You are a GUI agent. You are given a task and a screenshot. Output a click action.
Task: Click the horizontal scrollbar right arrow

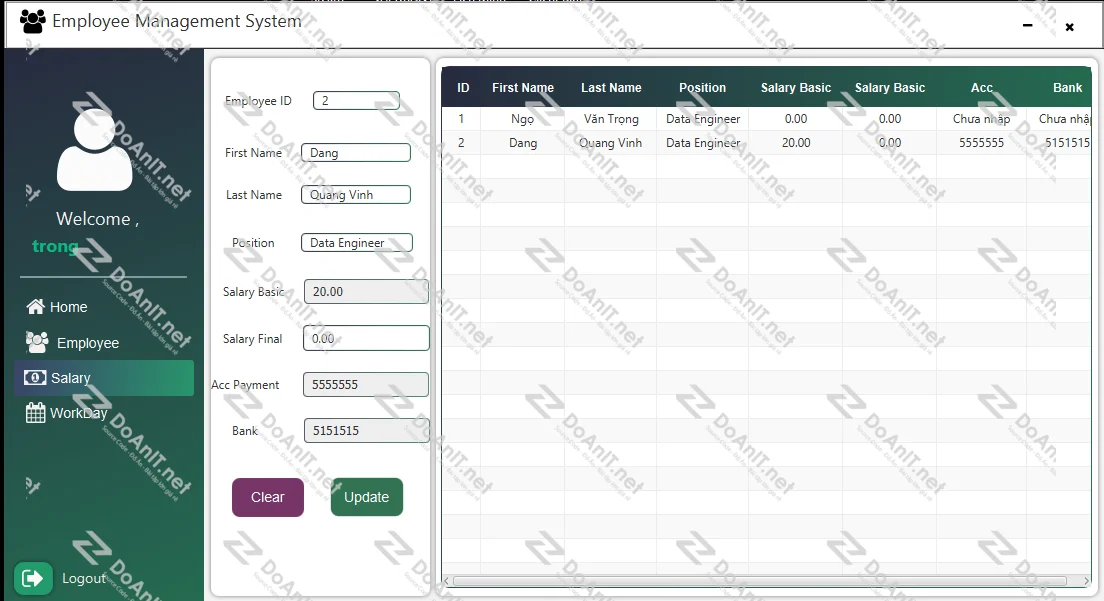tap(1086, 581)
